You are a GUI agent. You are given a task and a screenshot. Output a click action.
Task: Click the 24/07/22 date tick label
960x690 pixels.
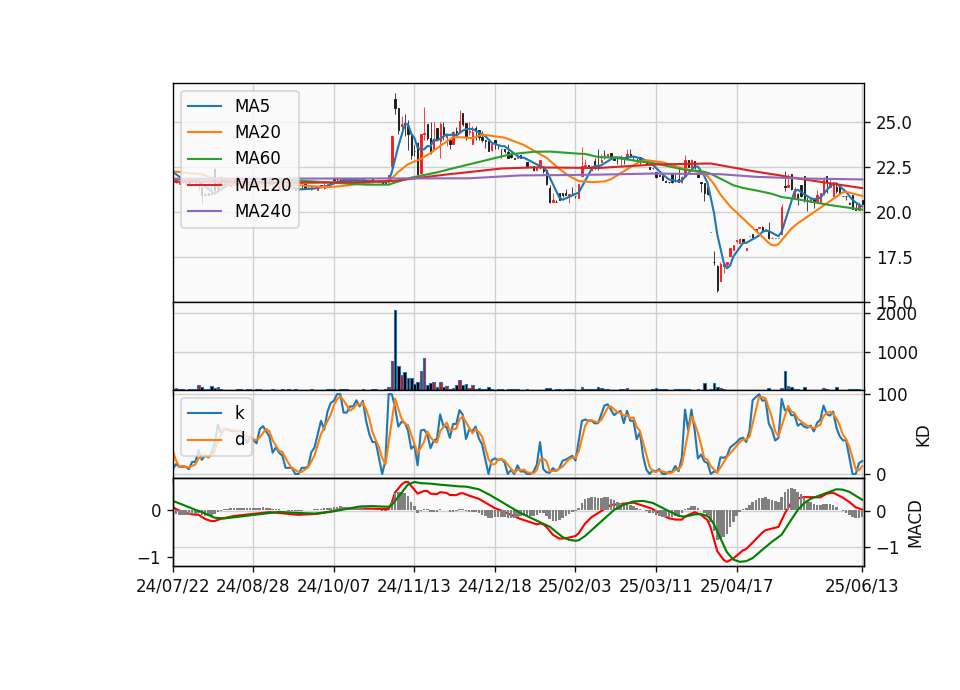tap(173, 586)
